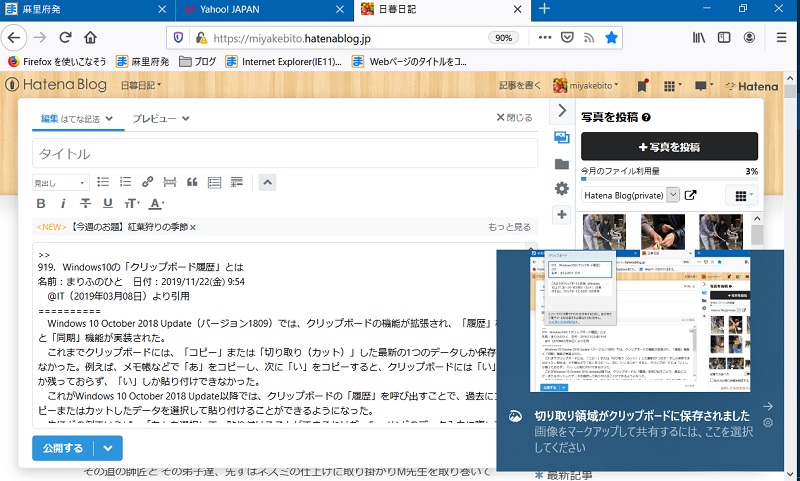
Task: Open the Hatena Blog(private) folder dropdown
Action: point(631,195)
